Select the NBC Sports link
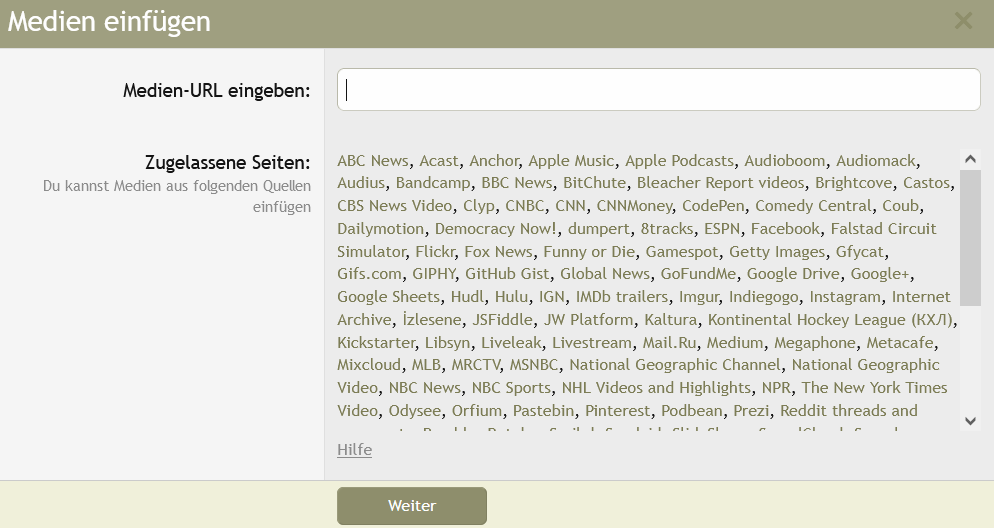 click(x=512, y=387)
